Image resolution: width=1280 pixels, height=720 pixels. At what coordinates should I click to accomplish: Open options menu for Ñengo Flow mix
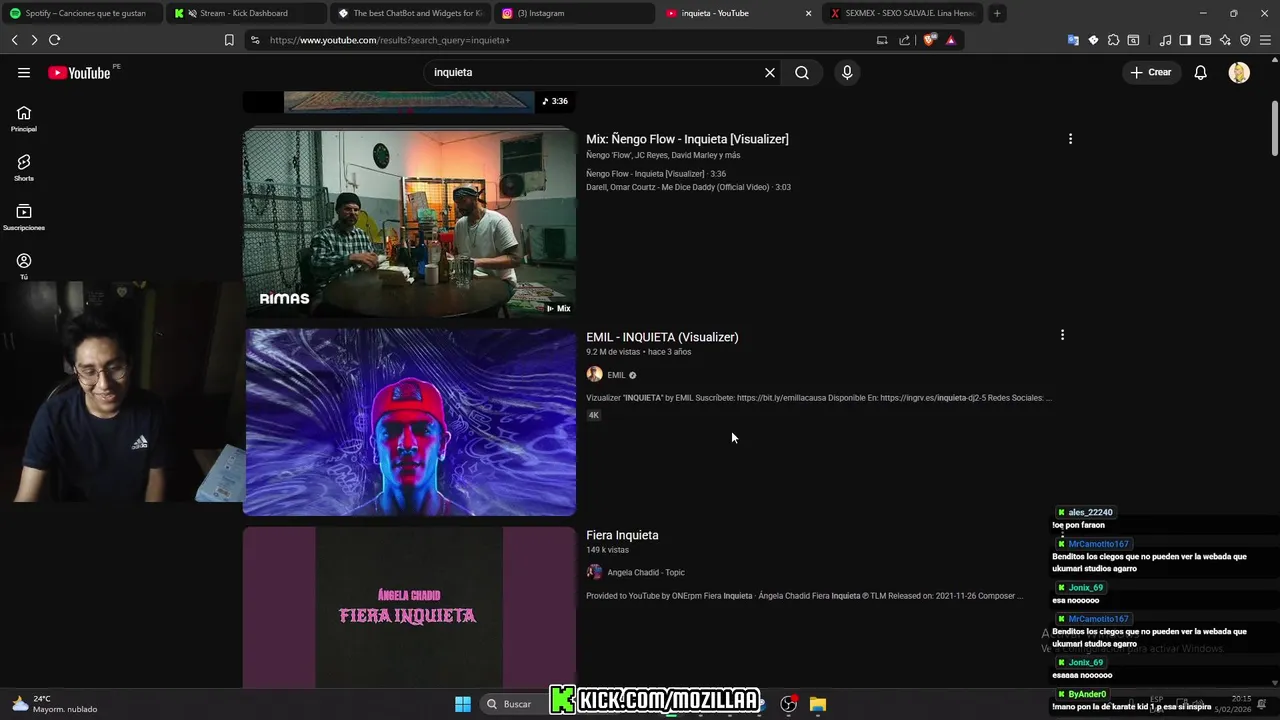click(x=1070, y=139)
